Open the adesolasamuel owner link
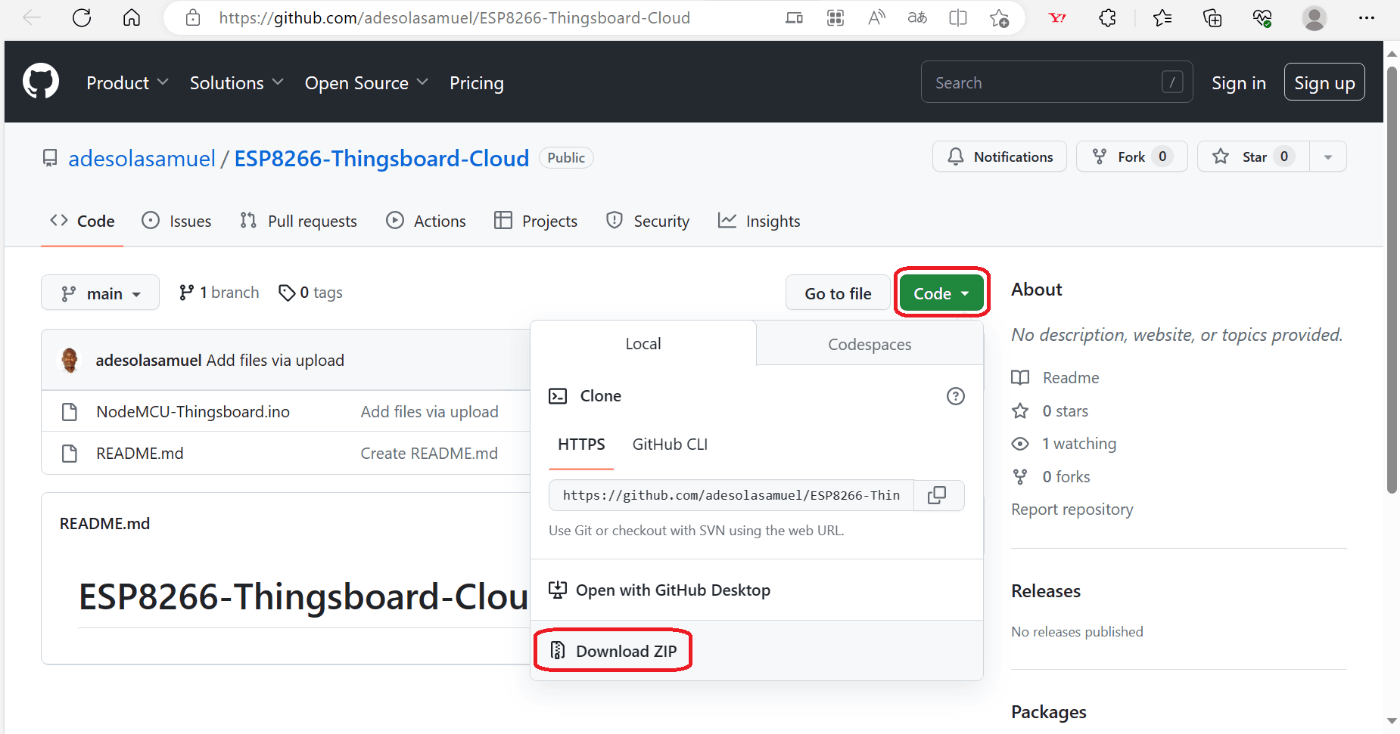This screenshot has height=734, width=1400. [142, 158]
